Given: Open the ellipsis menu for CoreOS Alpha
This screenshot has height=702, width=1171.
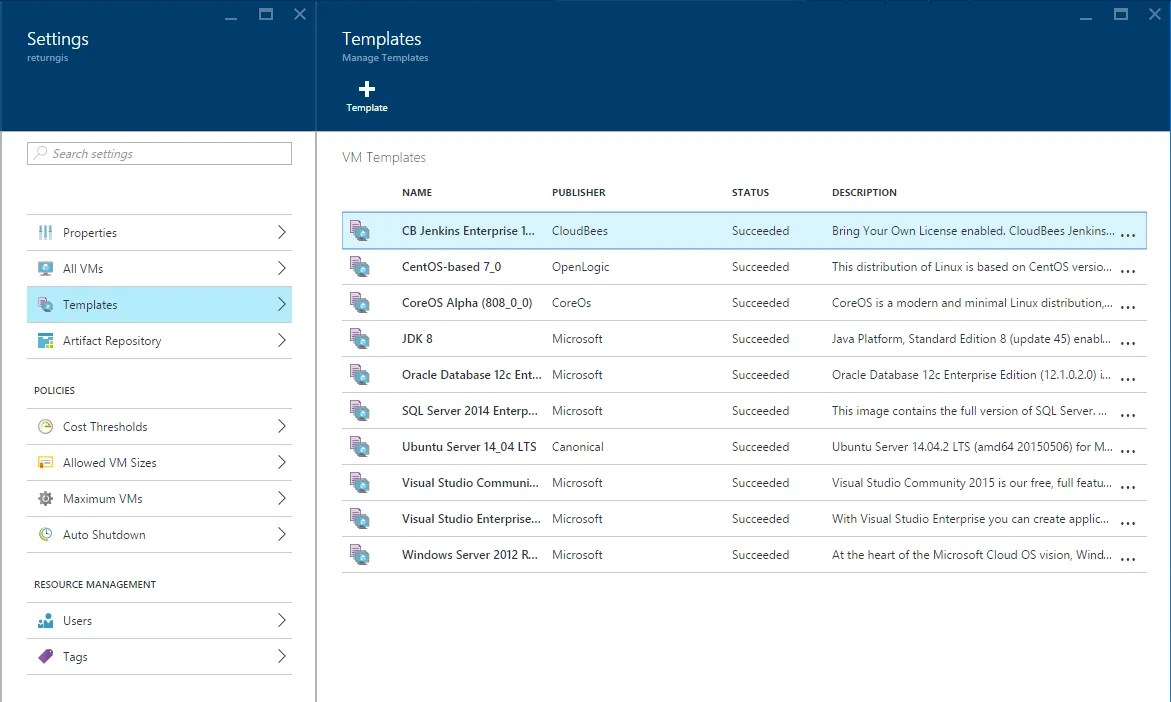Looking at the screenshot, I should pos(1128,306).
